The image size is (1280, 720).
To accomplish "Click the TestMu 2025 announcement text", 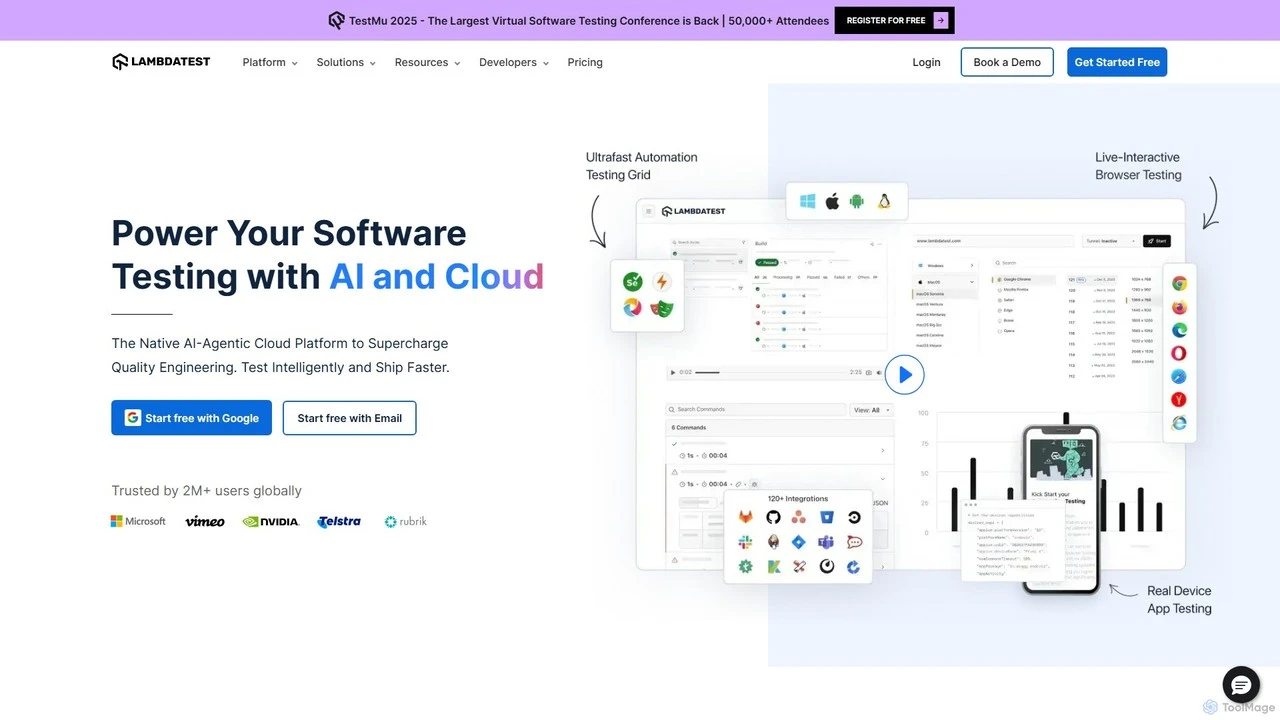I will pos(589,20).
